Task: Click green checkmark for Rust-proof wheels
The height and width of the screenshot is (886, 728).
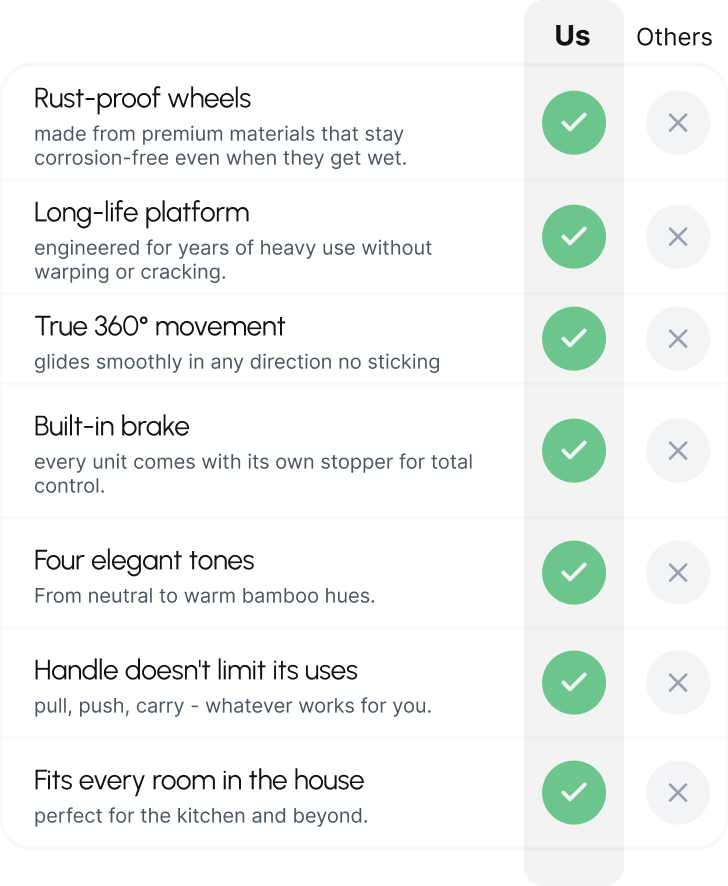Action: (x=573, y=123)
